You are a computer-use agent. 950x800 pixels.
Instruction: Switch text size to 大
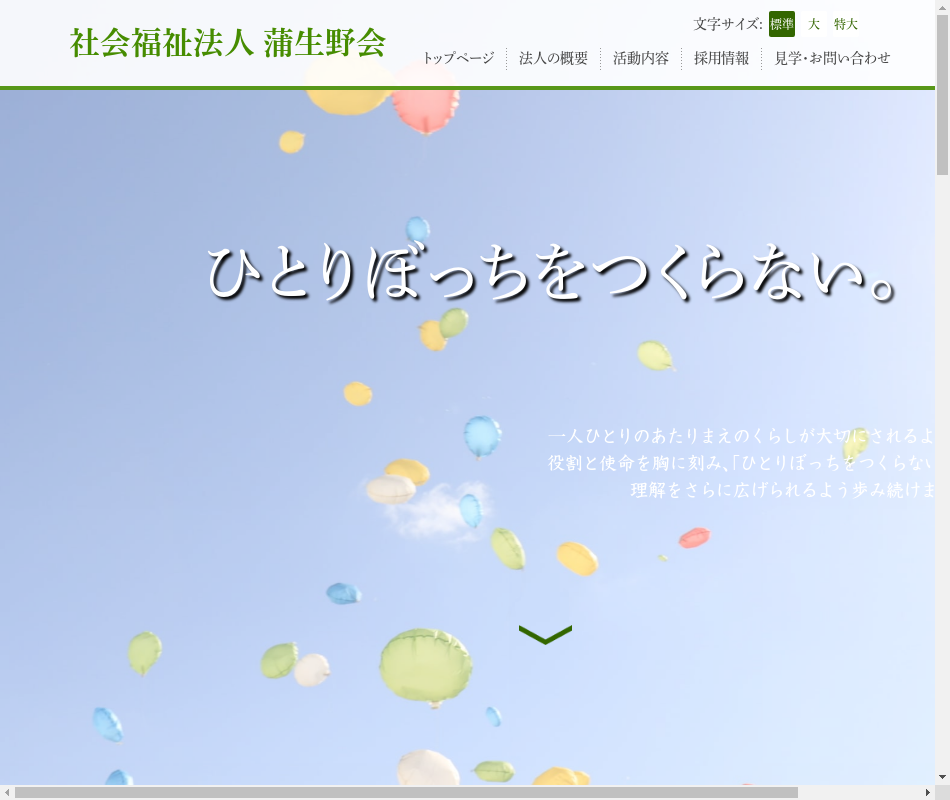[814, 24]
